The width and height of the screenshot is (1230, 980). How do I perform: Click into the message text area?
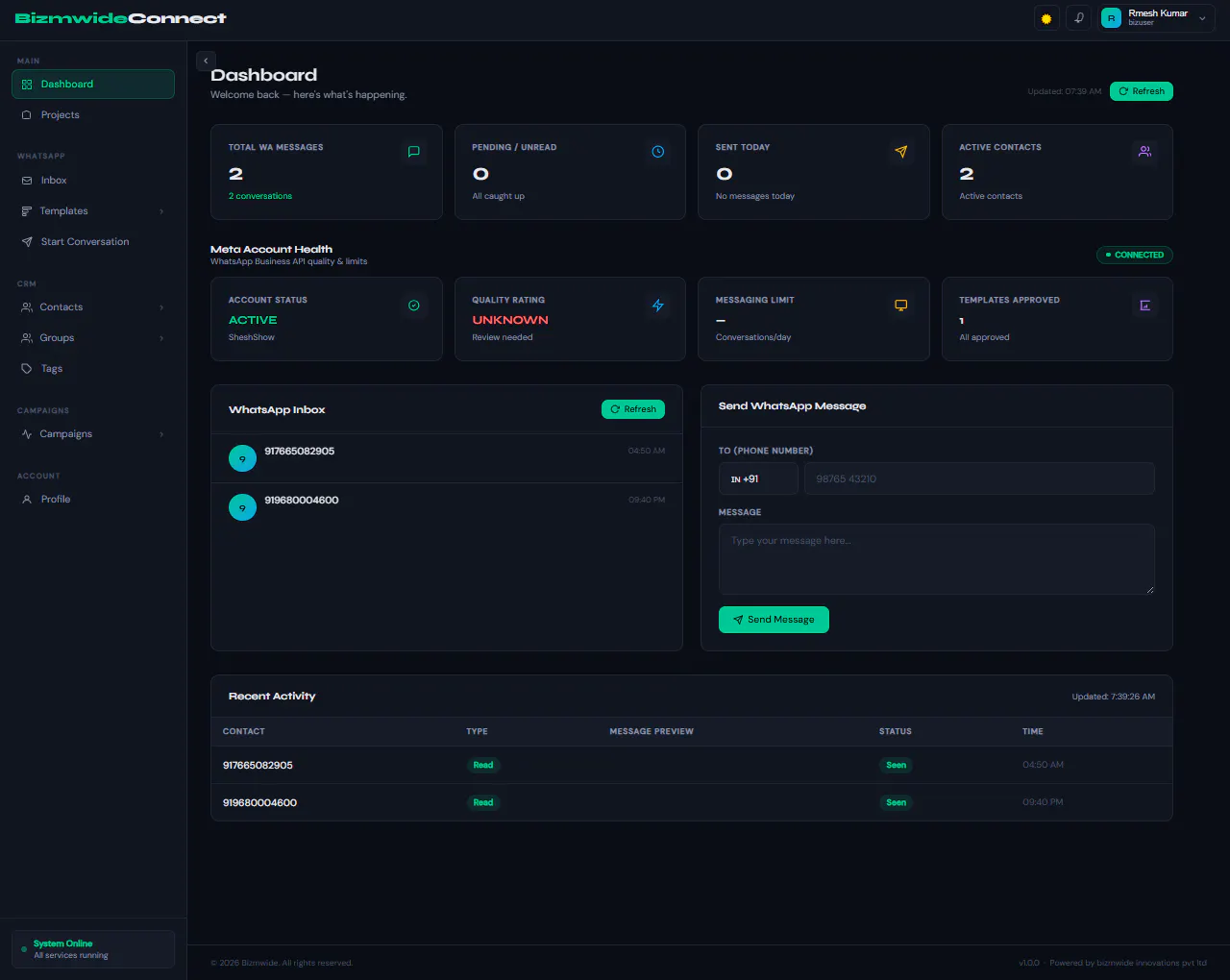click(x=937, y=559)
